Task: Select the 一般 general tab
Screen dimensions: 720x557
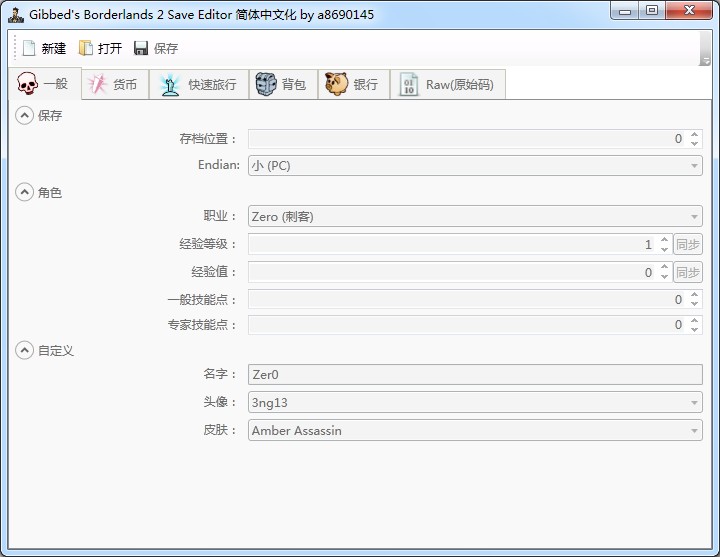Action: click(x=45, y=84)
